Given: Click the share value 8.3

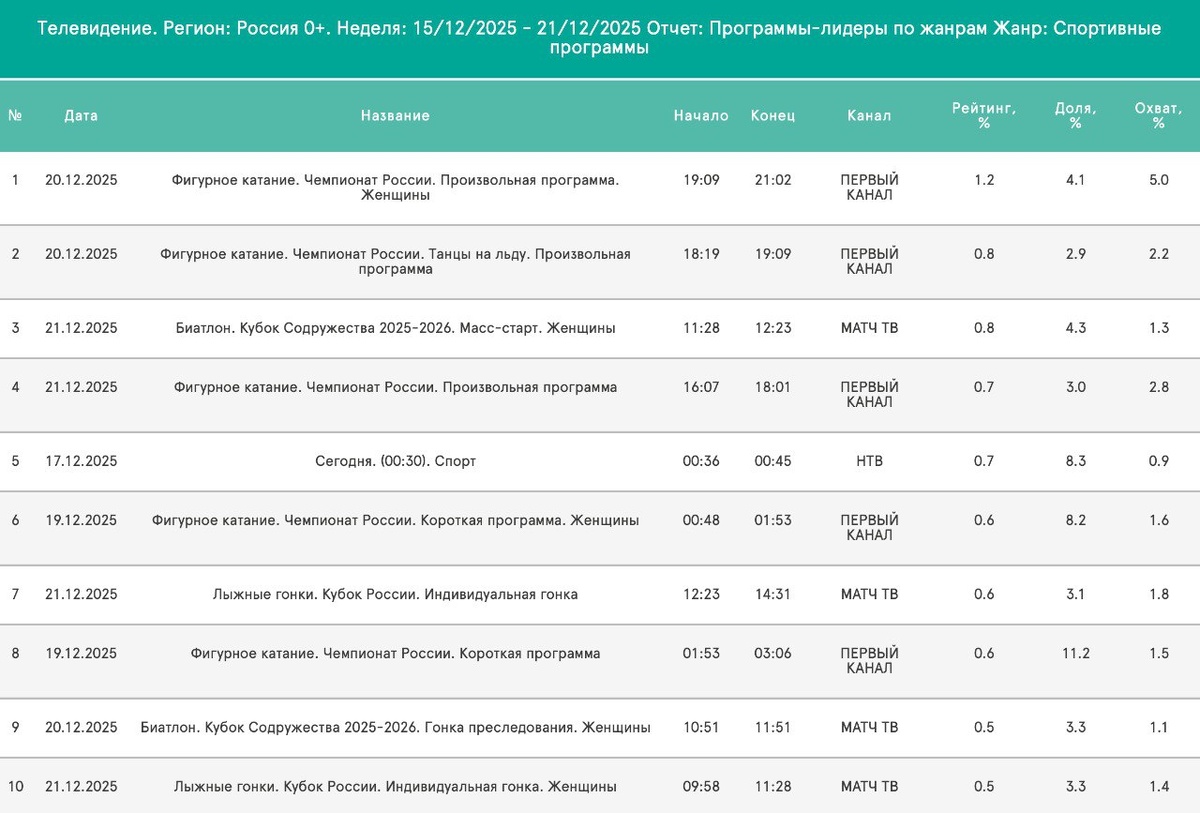Looking at the screenshot, I should [1076, 461].
